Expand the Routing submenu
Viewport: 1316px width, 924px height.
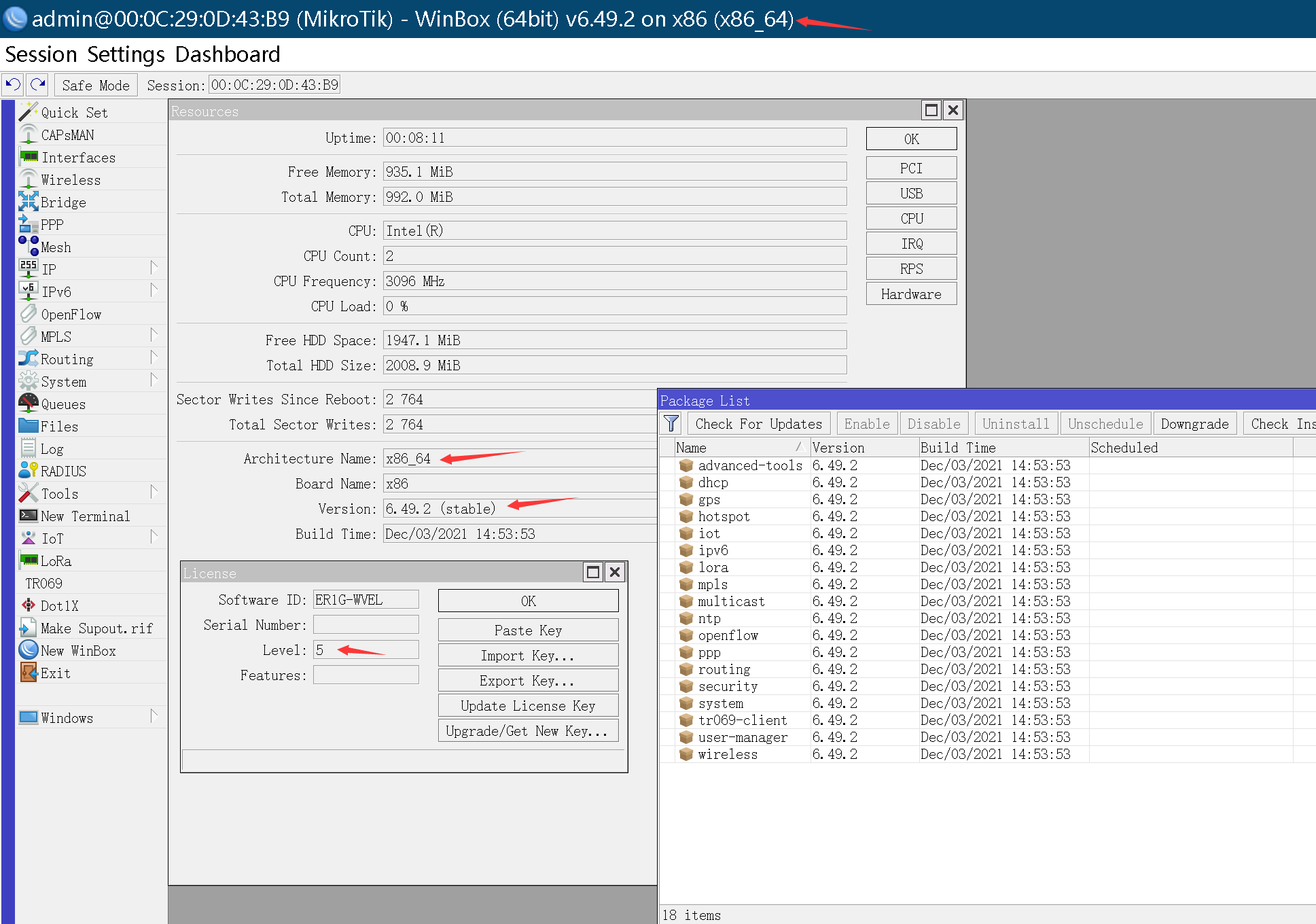coord(154,358)
